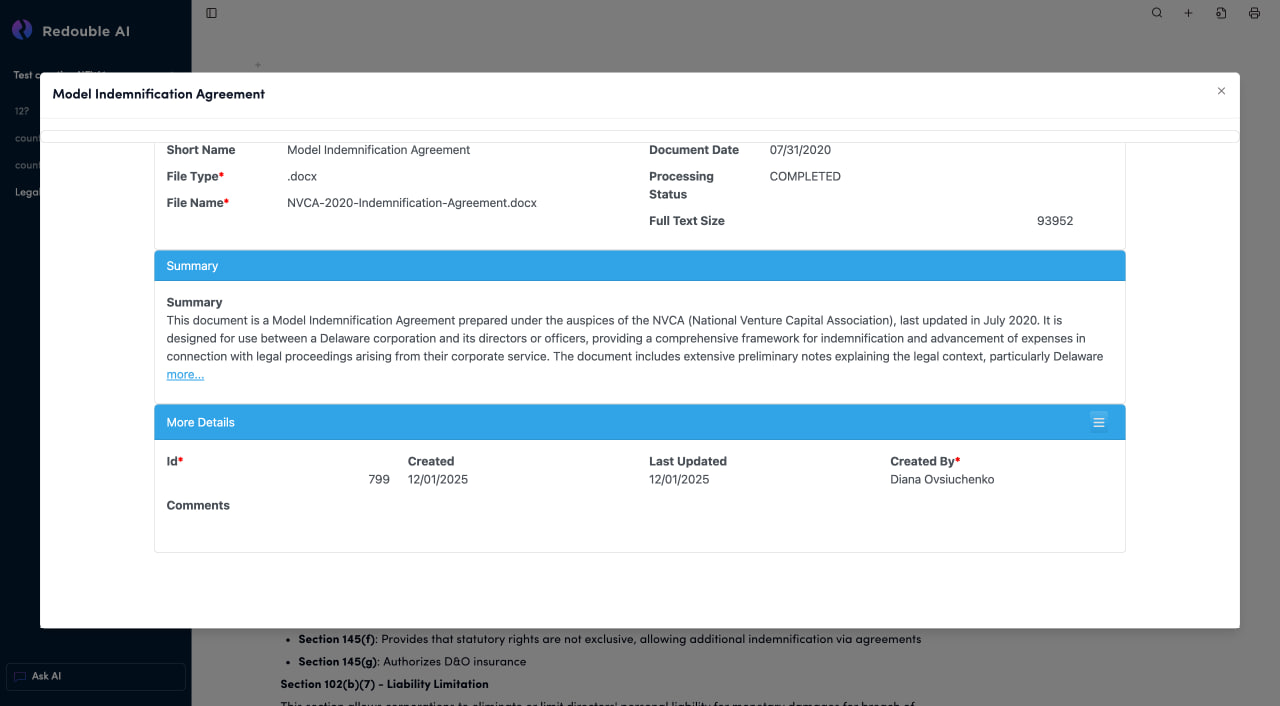Open the document file icon in top bar
Screen dimensions: 1280x706
(1221, 13)
